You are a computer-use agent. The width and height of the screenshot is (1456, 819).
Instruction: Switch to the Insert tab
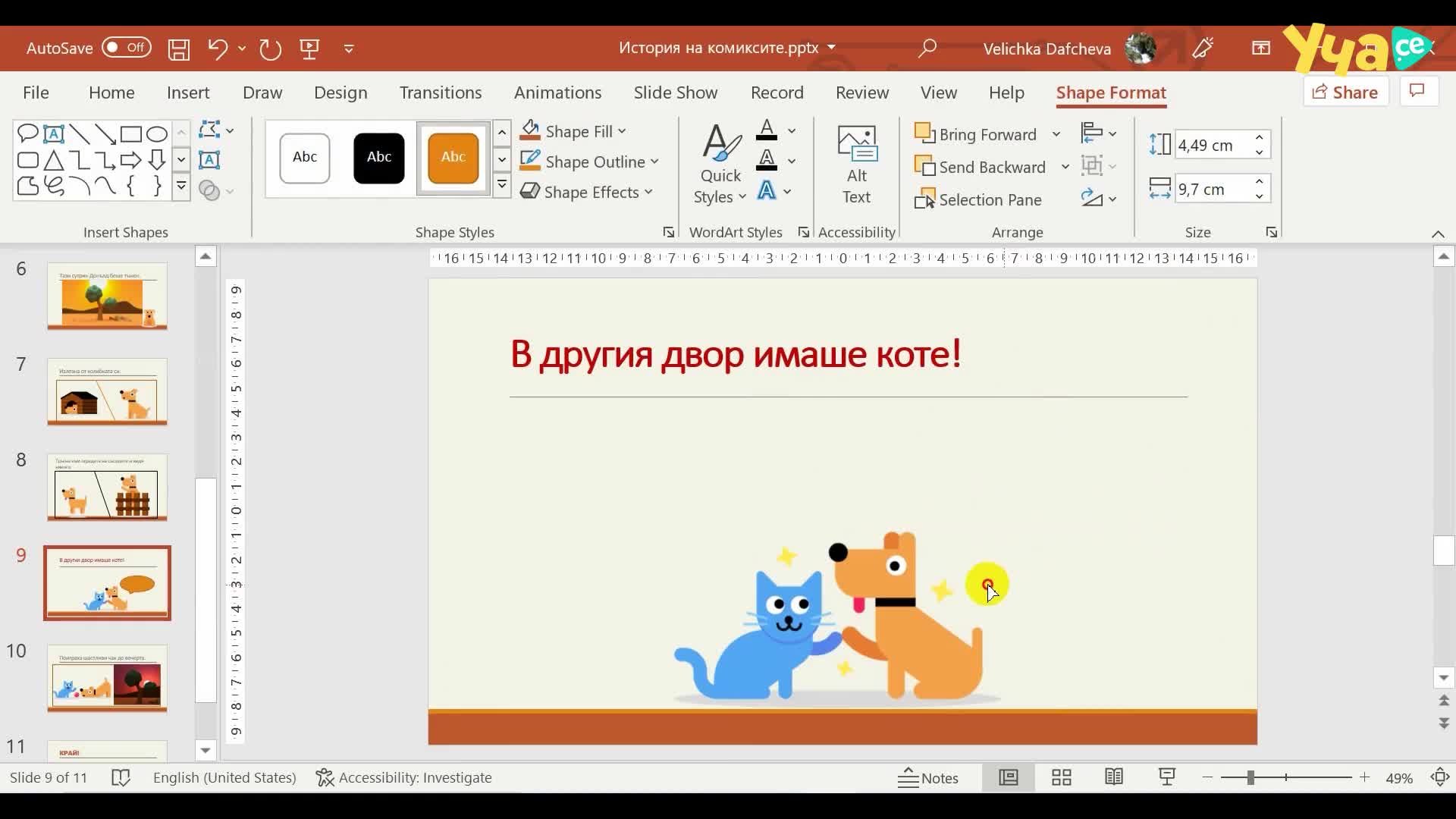click(x=188, y=93)
